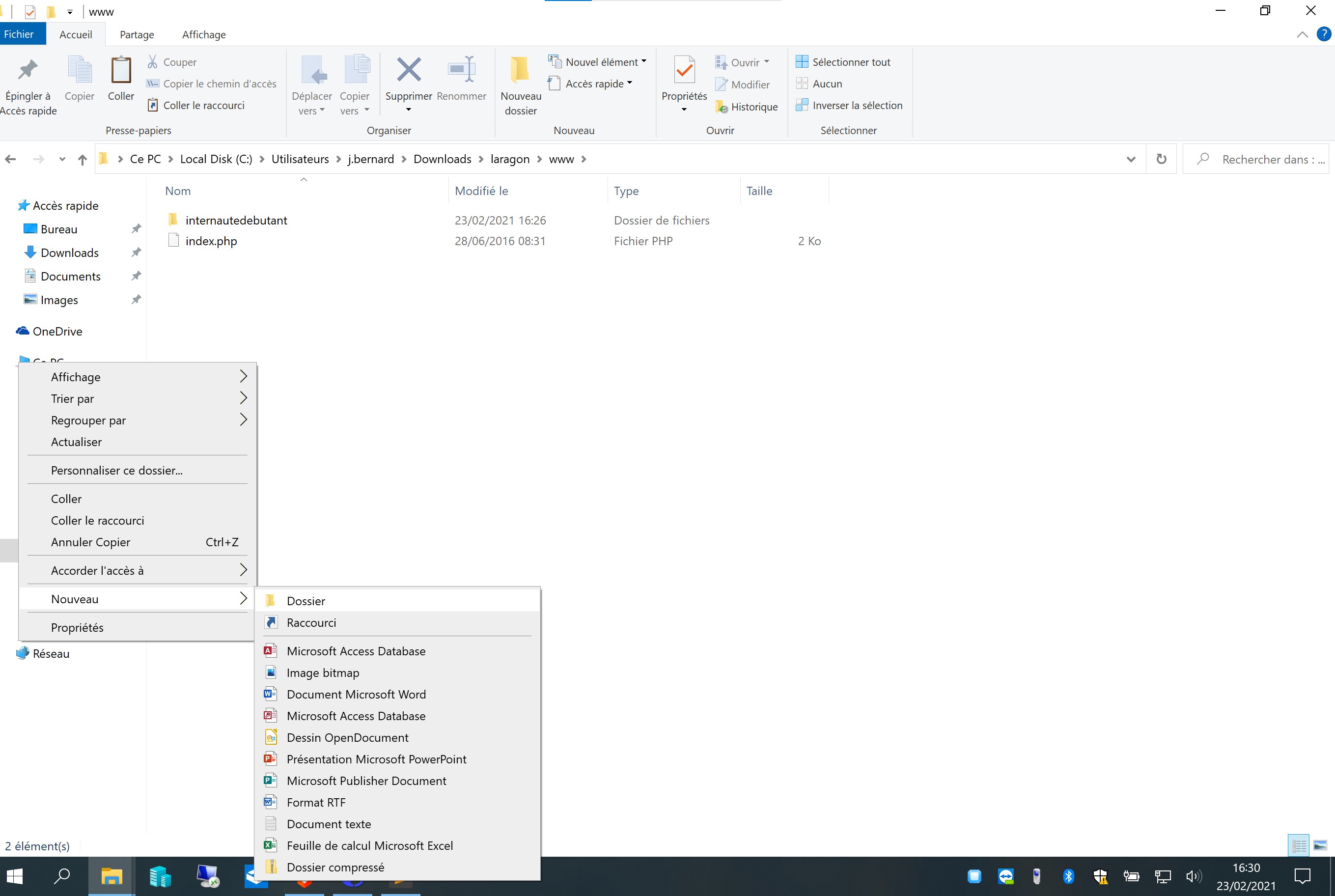Click Annuler Copier in context menu

[x=138, y=542]
